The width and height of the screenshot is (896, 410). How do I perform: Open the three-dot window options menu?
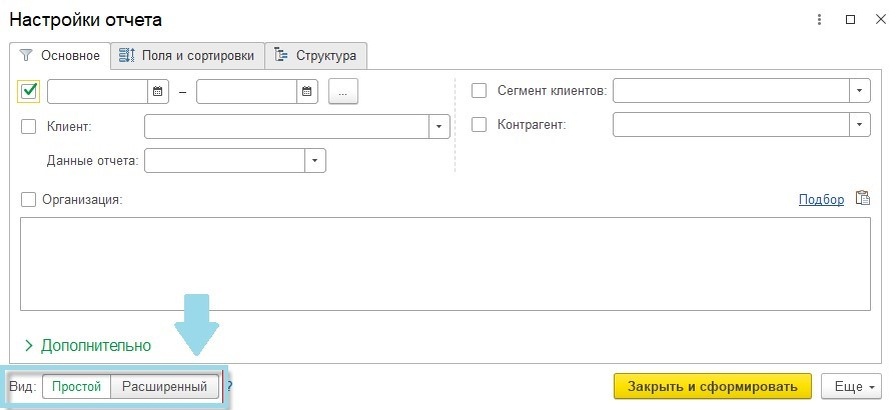tap(820, 19)
